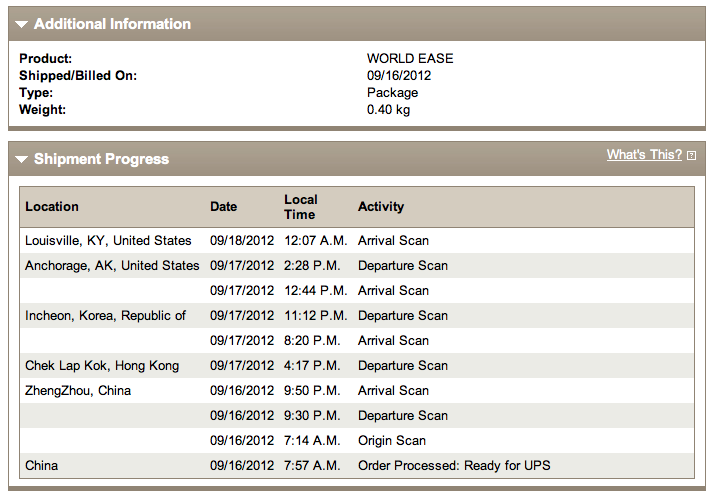The height and width of the screenshot is (500, 713).
Task: Select the Louisville, KY, United States row
Action: [x=108, y=241]
